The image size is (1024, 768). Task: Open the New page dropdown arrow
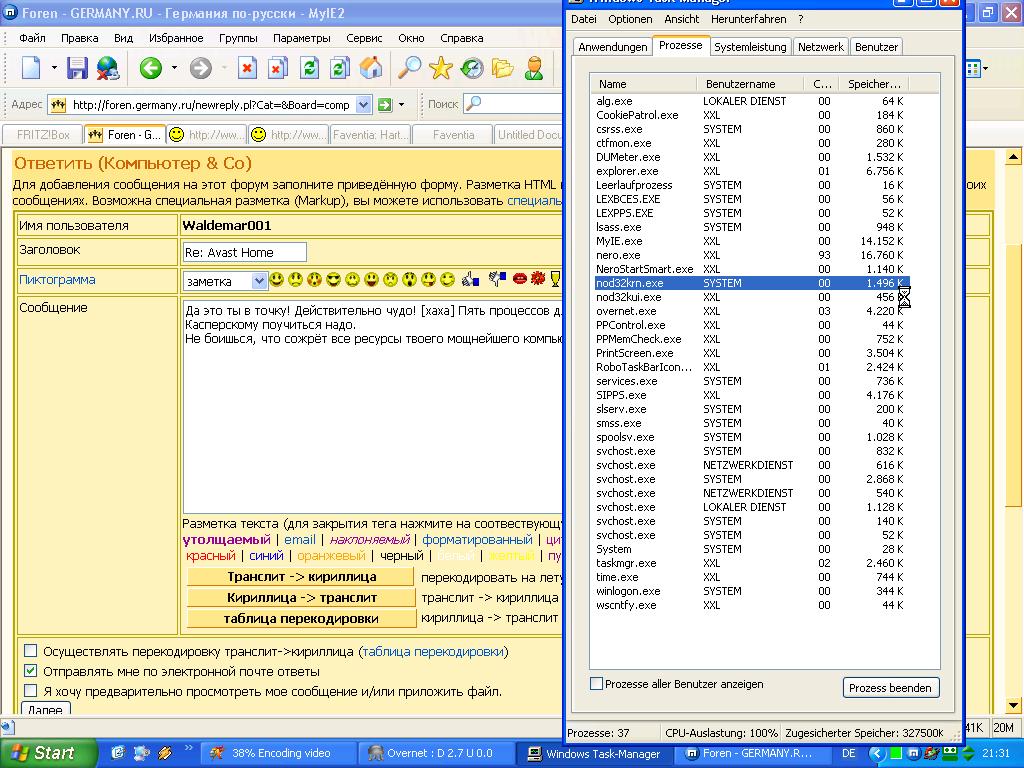click(54, 67)
